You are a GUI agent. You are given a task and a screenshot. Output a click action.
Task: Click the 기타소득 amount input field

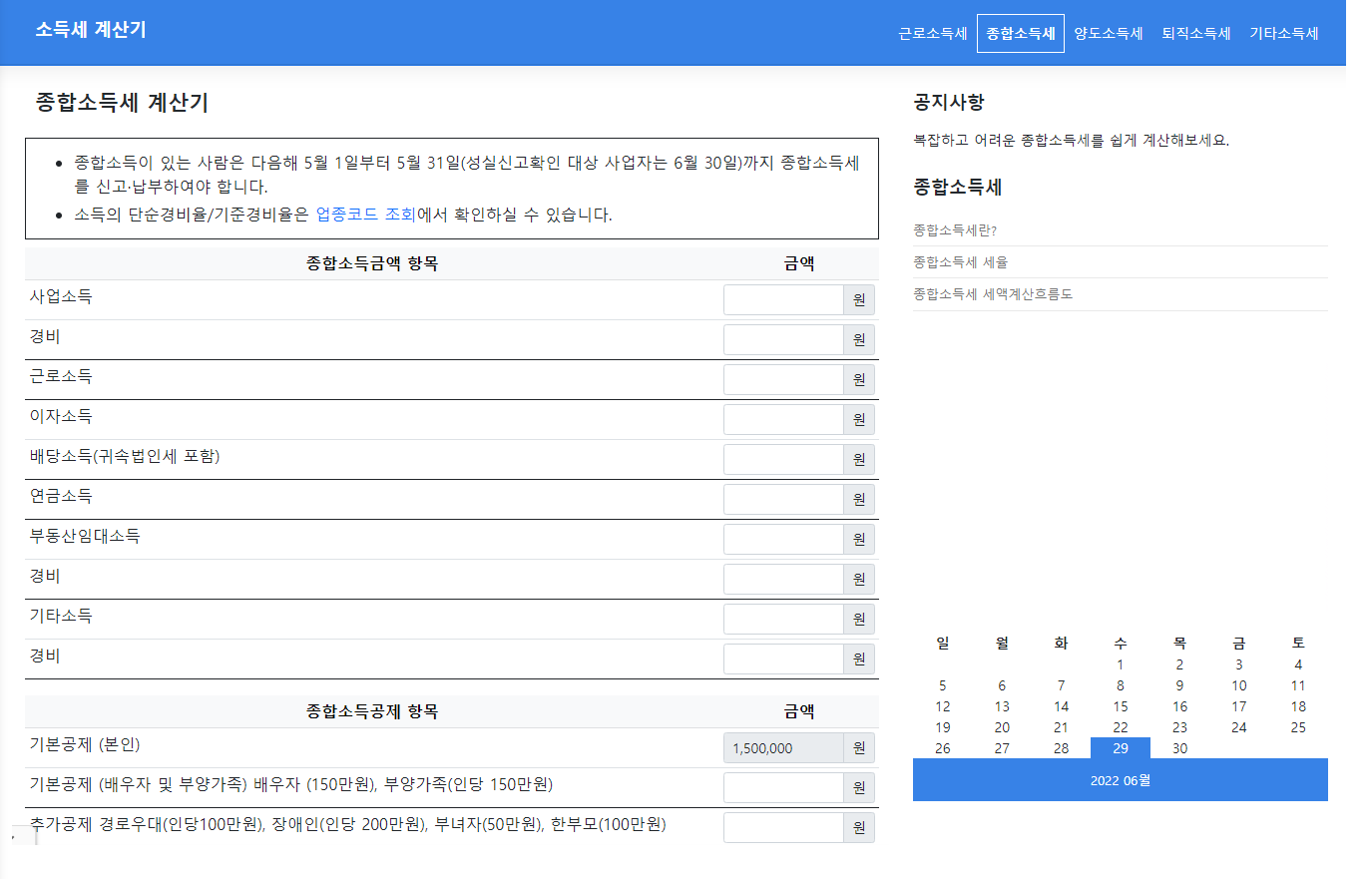tap(784, 619)
